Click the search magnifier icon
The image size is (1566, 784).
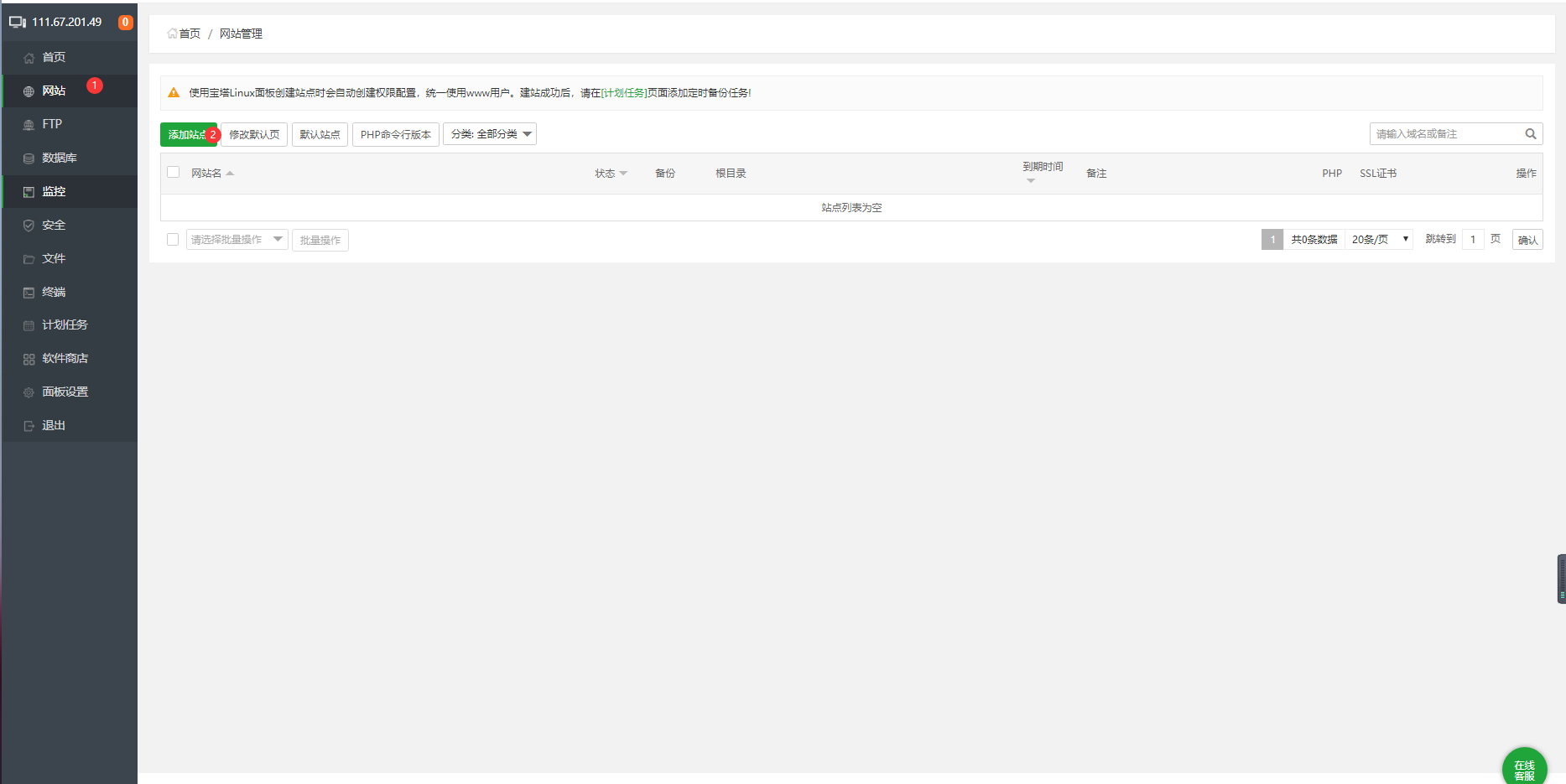click(1530, 134)
